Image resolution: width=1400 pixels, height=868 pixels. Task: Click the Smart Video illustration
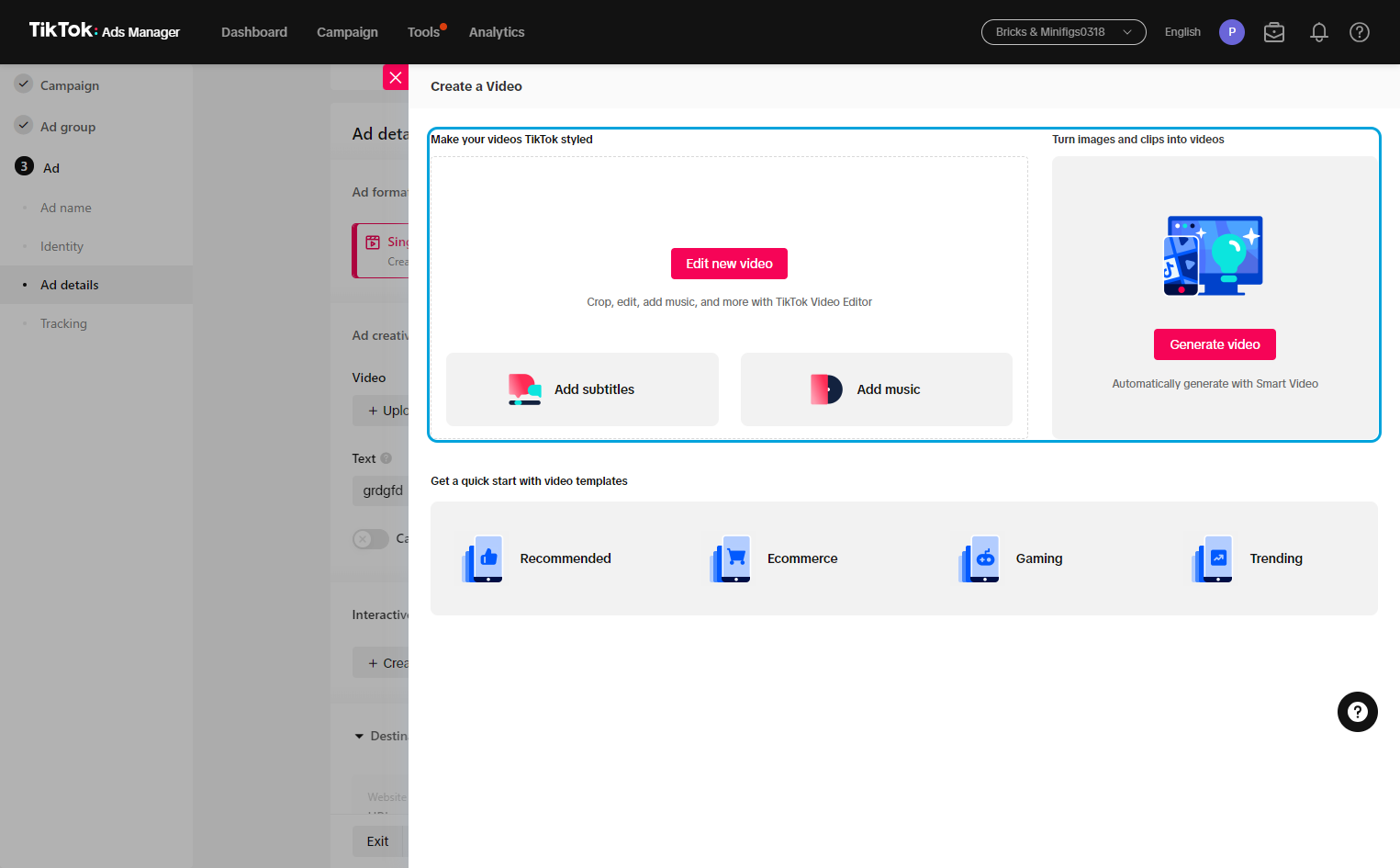point(1214,255)
